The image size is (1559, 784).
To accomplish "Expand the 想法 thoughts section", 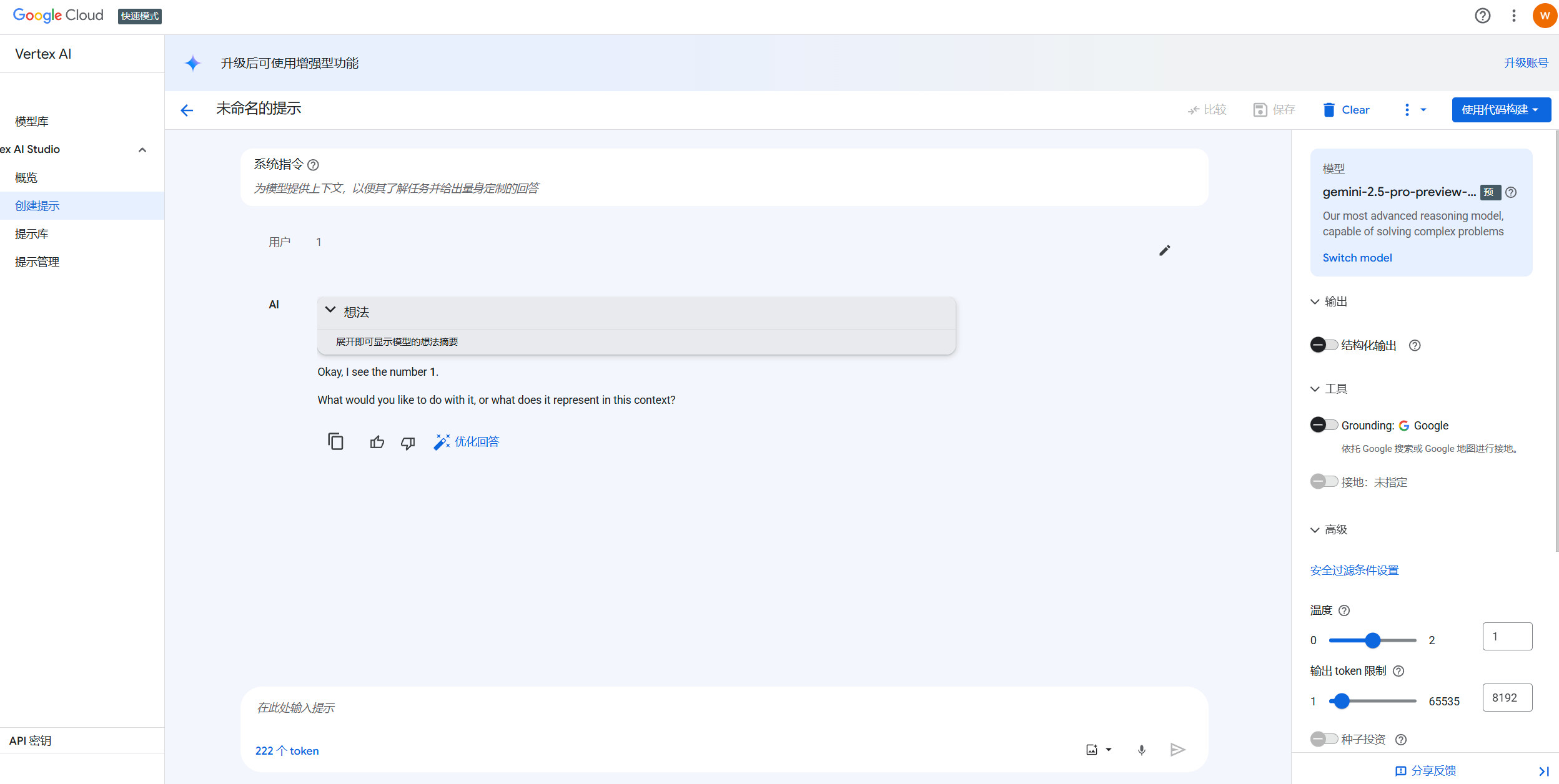I will (330, 311).
